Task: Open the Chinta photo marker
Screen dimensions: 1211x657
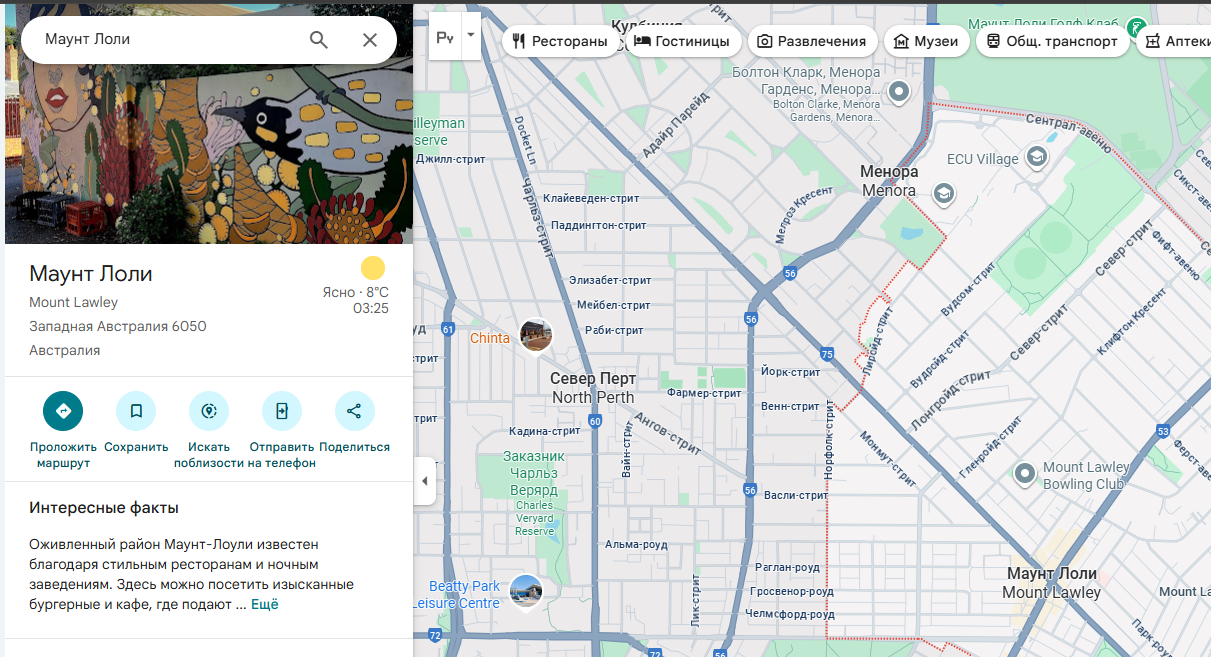Action: [536, 336]
